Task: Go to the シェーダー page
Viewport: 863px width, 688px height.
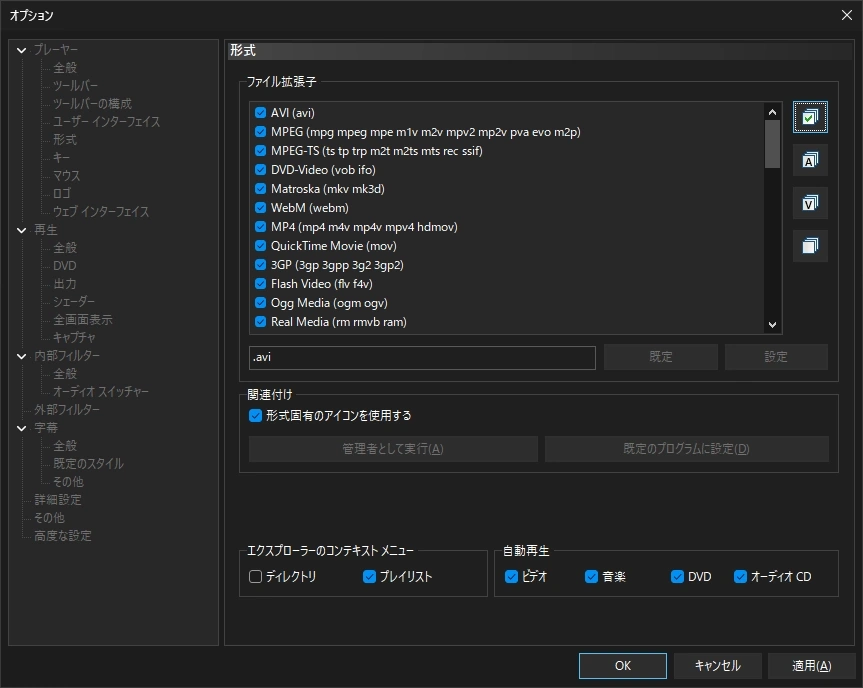Action: [x=74, y=302]
